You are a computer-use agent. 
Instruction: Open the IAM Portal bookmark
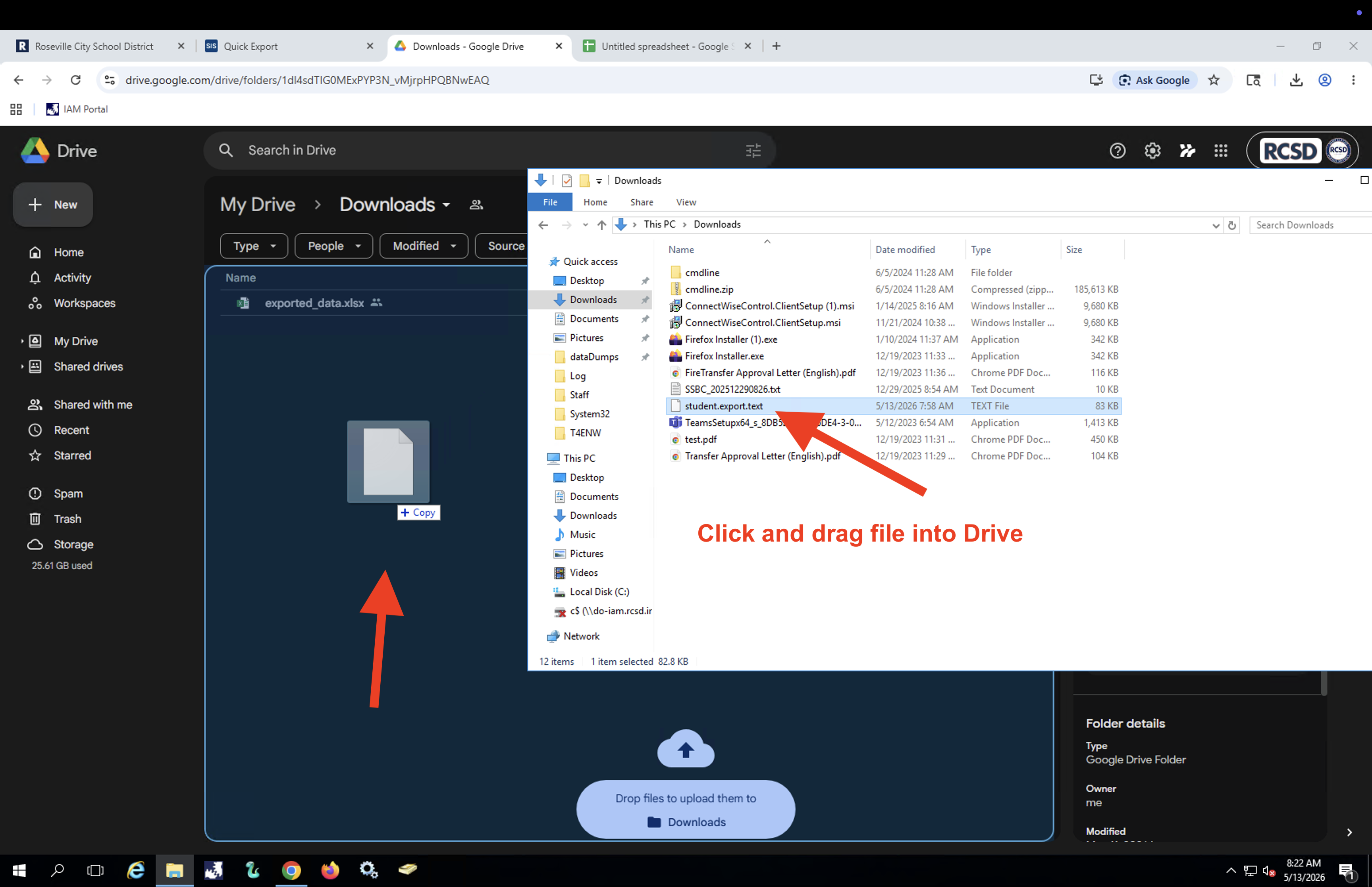click(77, 109)
